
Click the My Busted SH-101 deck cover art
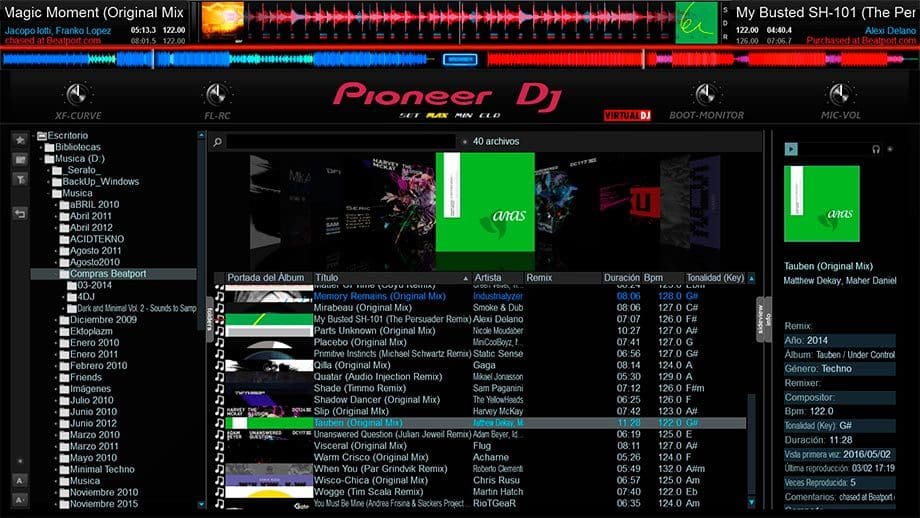click(696, 22)
